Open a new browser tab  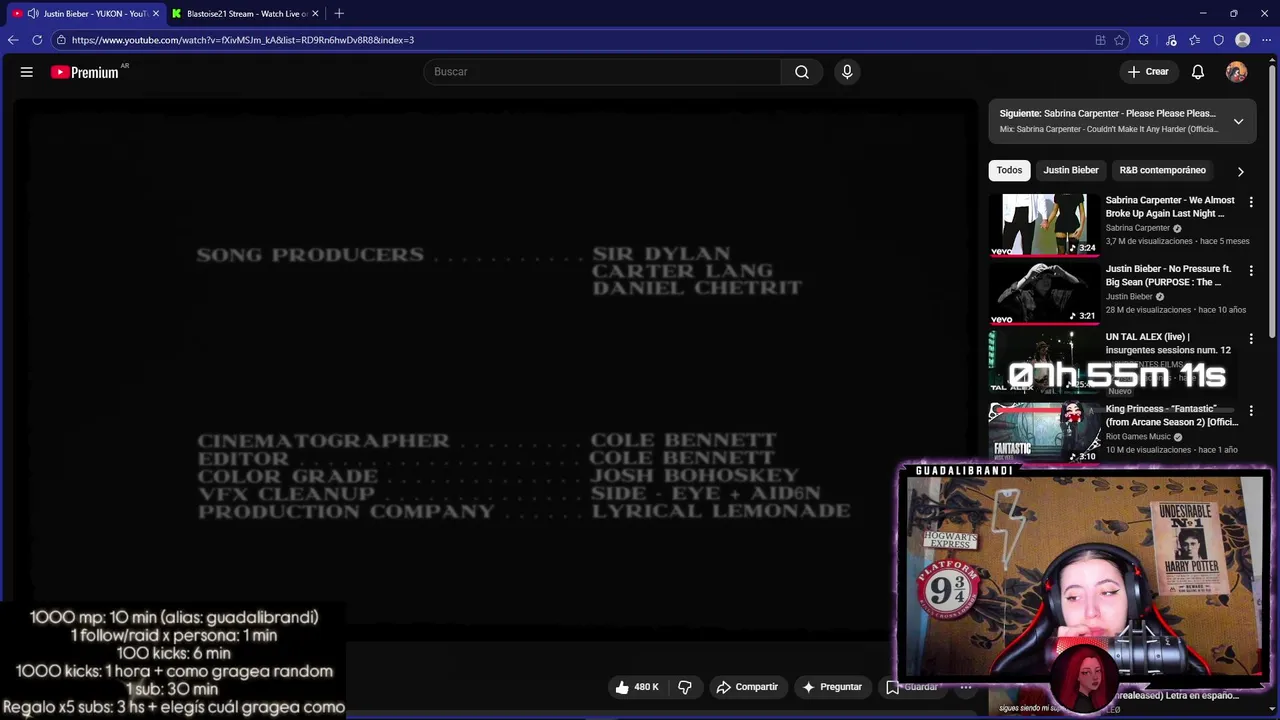click(339, 13)
